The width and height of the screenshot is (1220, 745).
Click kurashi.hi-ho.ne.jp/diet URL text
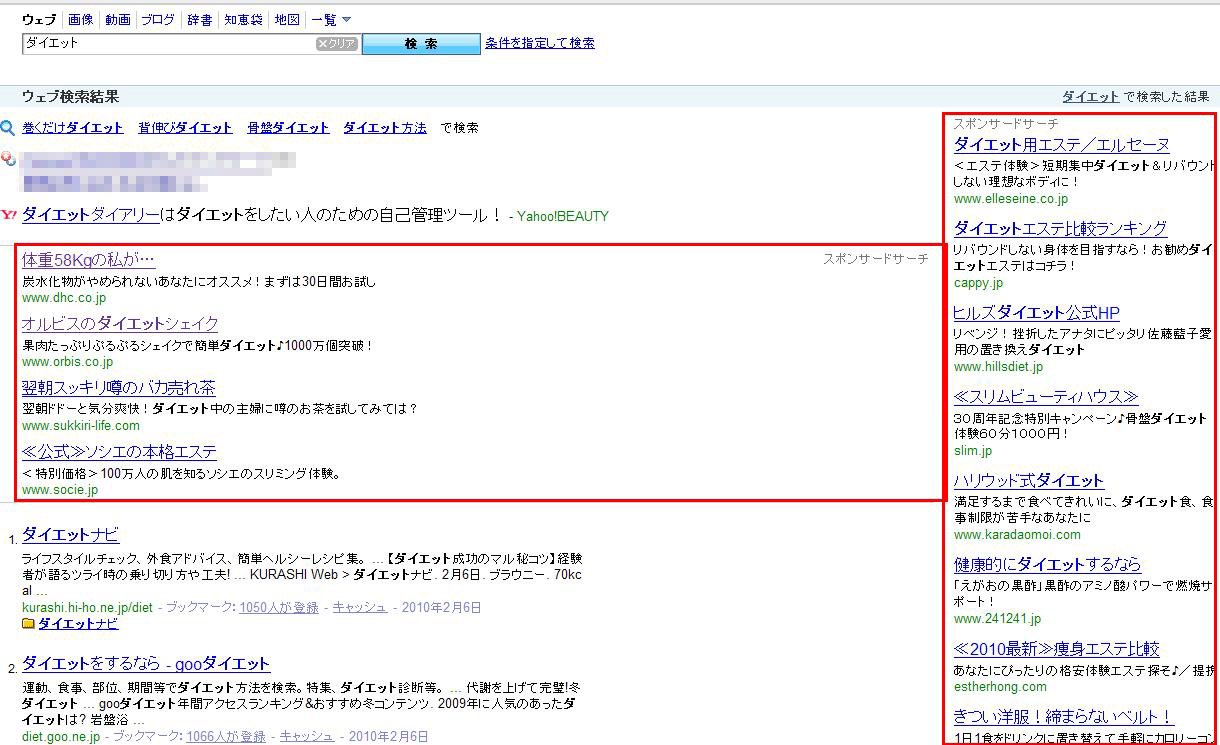coord(87,607)
